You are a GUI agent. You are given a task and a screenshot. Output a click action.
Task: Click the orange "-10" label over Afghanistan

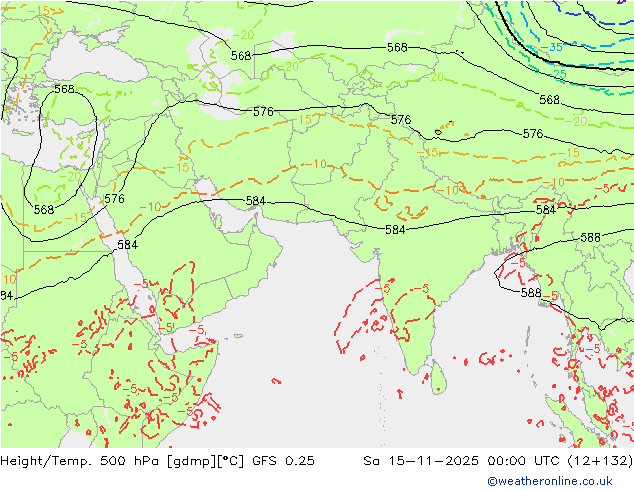click(x=315, y=164)
